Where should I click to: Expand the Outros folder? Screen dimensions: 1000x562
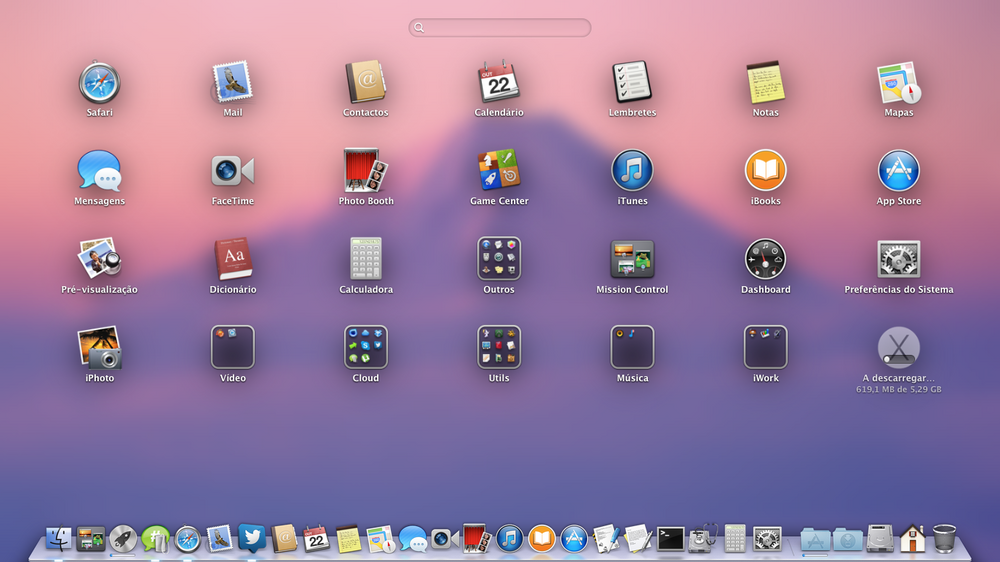pyautogui.click(x=498, y=259)
